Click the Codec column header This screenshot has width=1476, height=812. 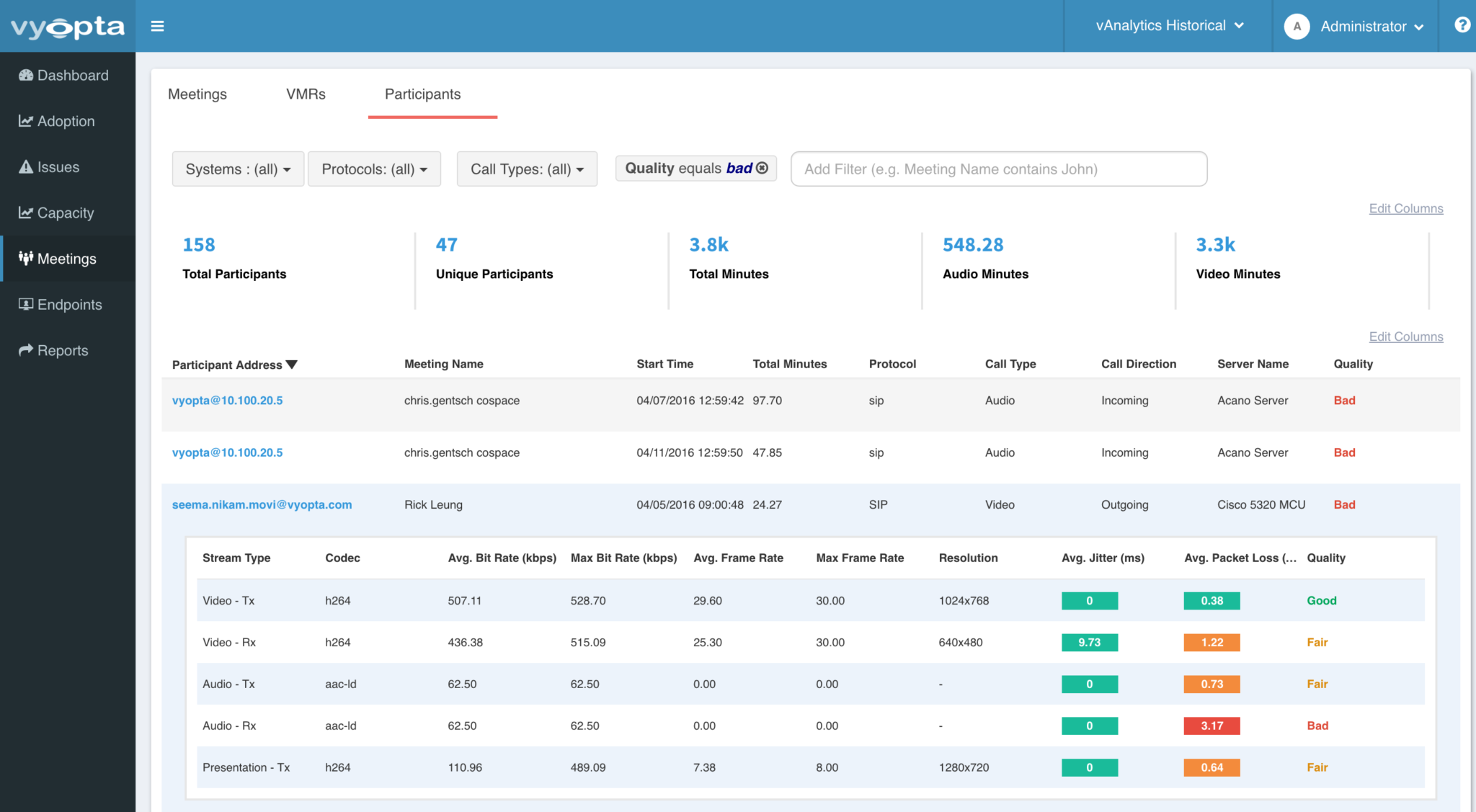[x=342, y=558]
